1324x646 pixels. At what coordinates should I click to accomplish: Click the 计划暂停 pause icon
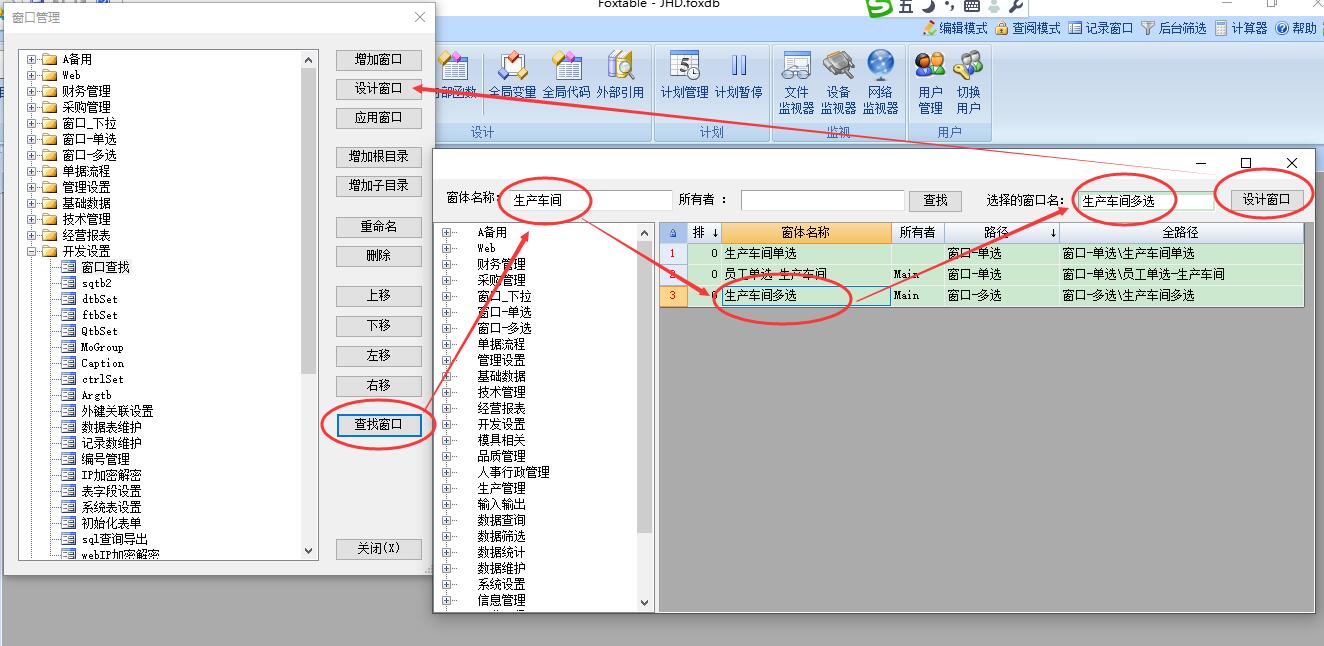(739, 75)
